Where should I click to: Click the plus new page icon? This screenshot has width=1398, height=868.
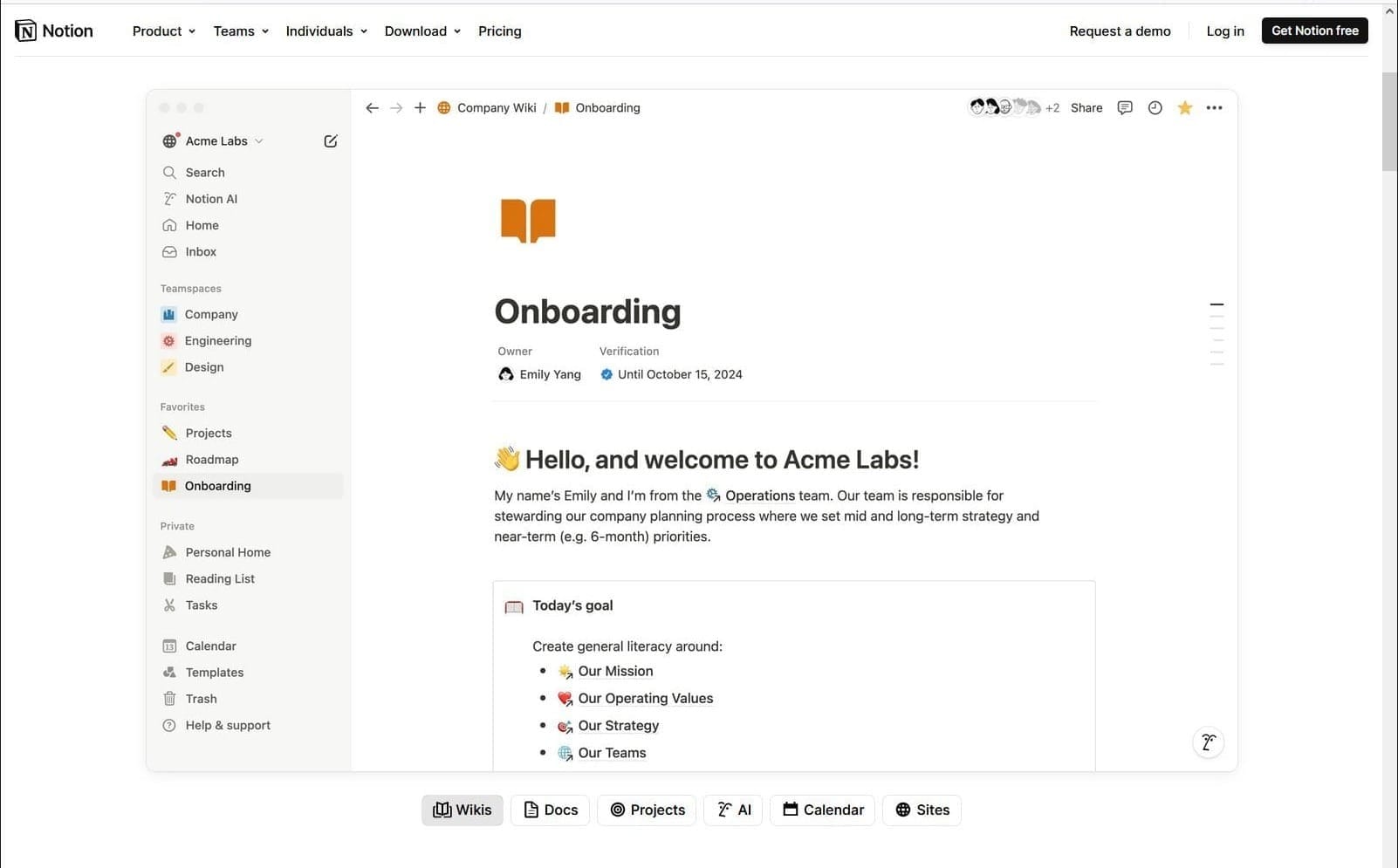point(420,108)
